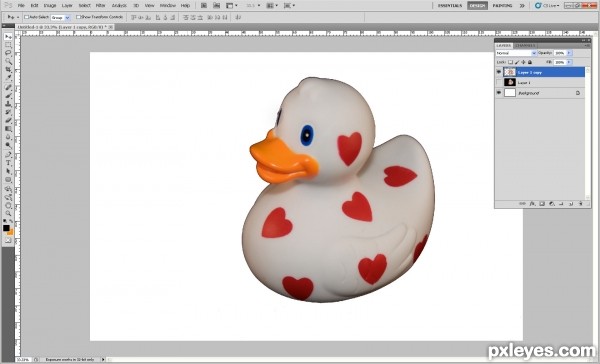Select the Gradient tool
The image size is (600, 364).
click(8, 129)
